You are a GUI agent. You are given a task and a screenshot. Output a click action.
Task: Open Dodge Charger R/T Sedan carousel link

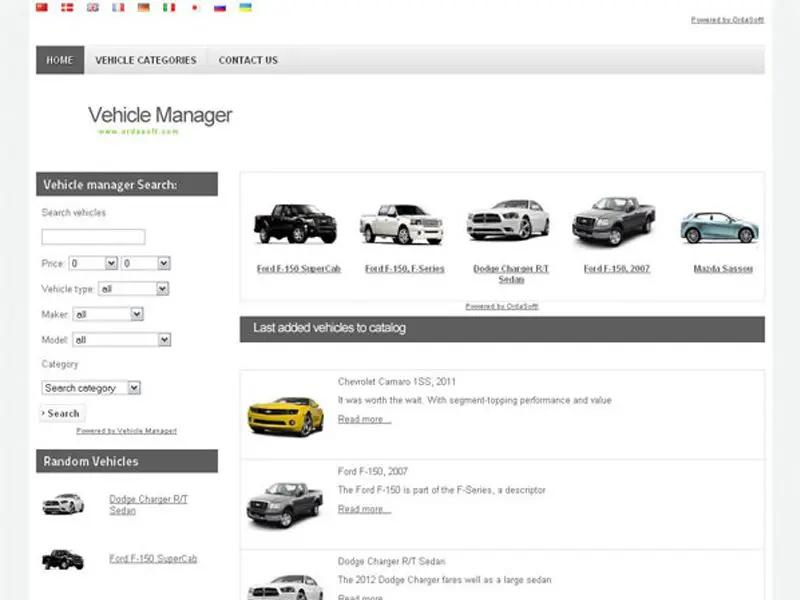click(511, 274)
